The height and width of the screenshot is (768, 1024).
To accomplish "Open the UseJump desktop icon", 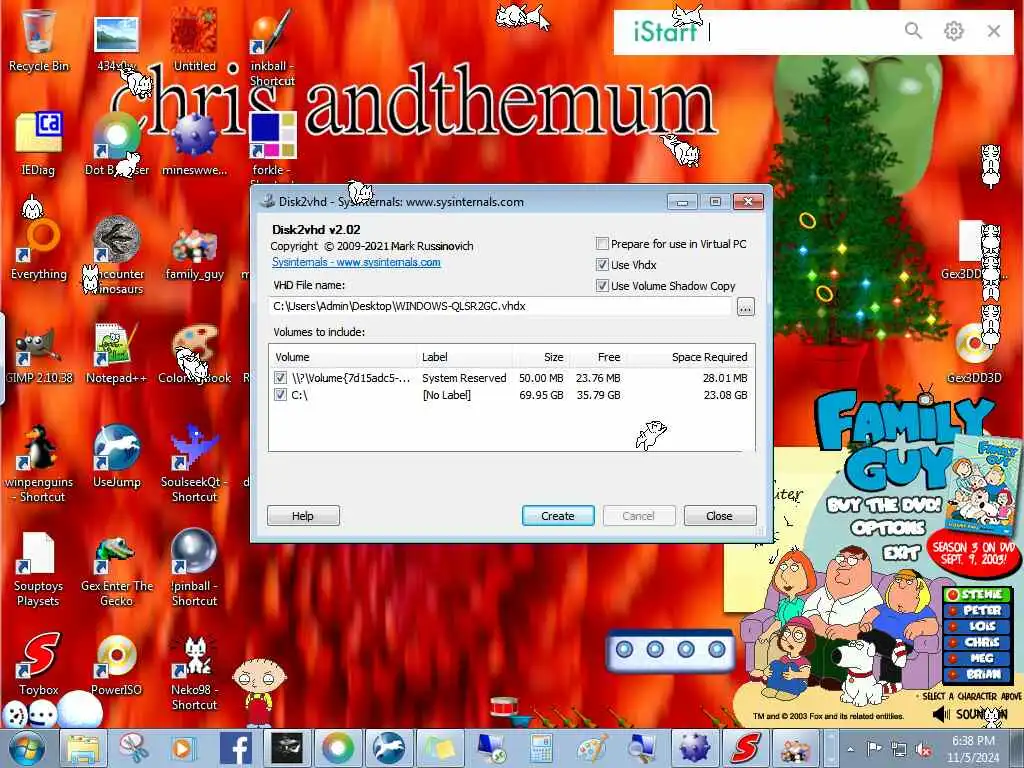I will [116, 456].
